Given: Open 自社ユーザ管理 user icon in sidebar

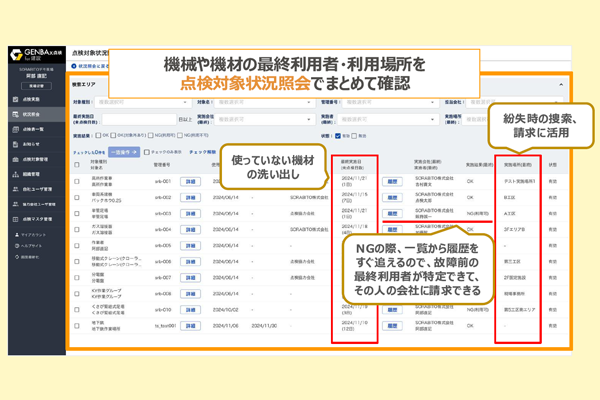Looking at the screenshot, I should pyautogui.click(x=14, y=188).
